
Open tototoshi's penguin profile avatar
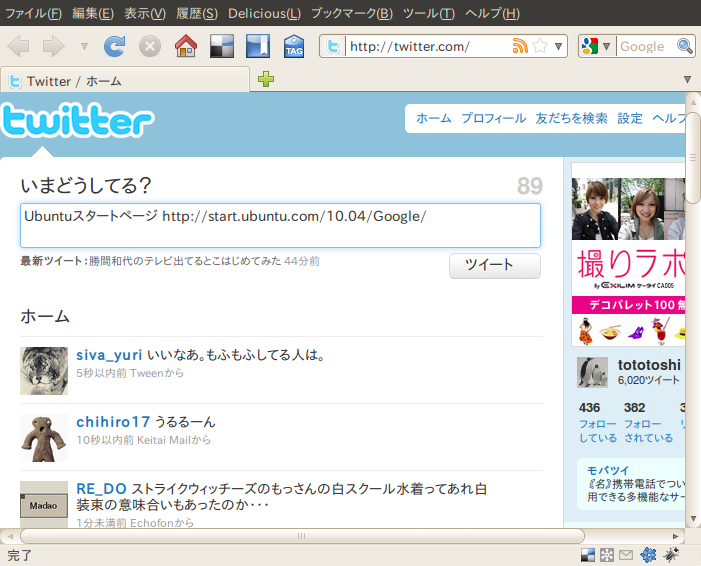pos(592,372)
